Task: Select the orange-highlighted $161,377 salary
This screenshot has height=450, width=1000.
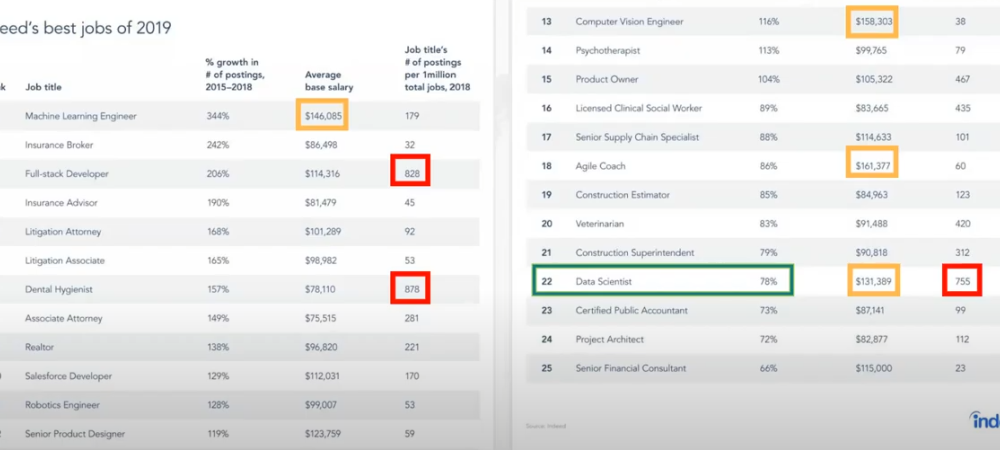Action: (x=874, y=166)
